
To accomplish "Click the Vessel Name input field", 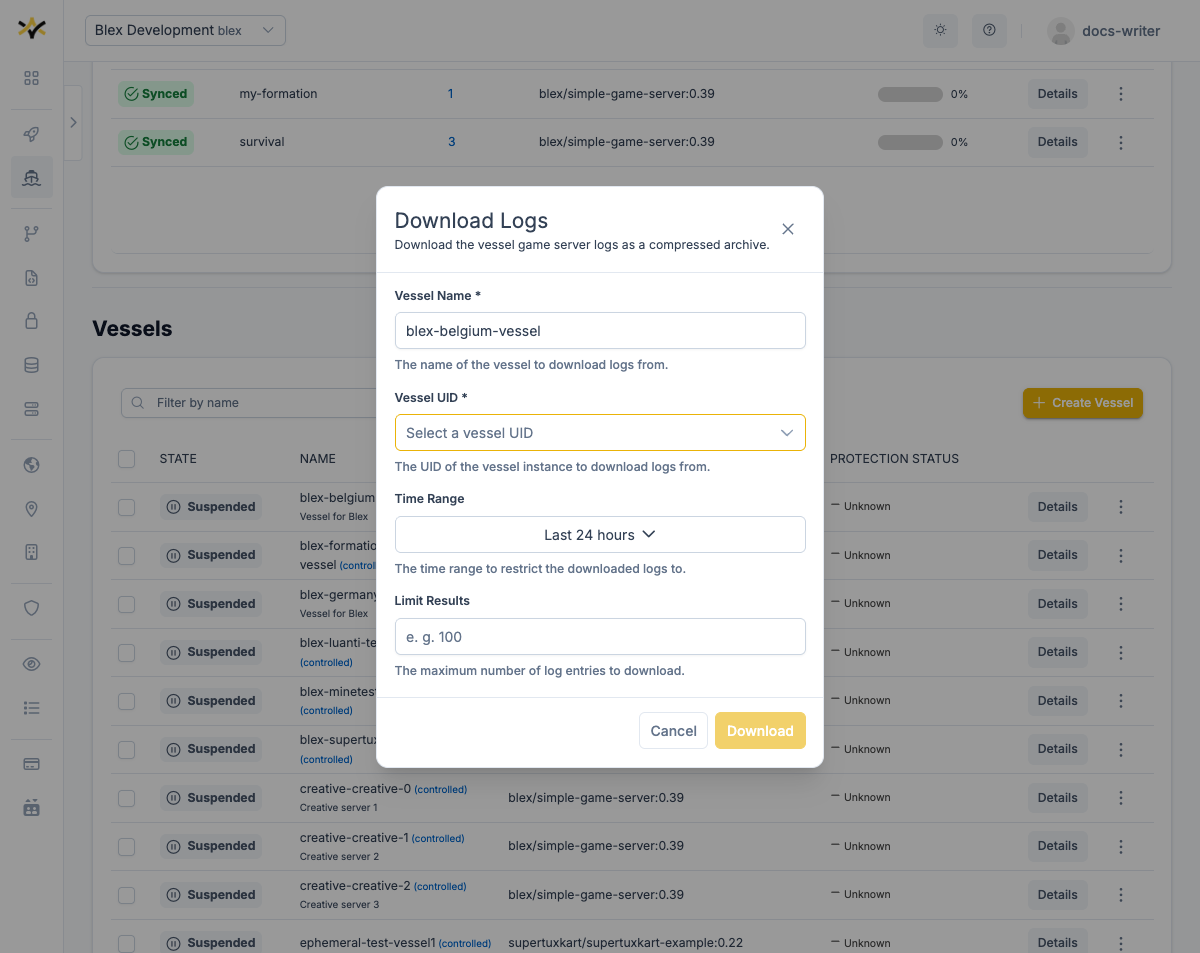I will pos(600,331).
